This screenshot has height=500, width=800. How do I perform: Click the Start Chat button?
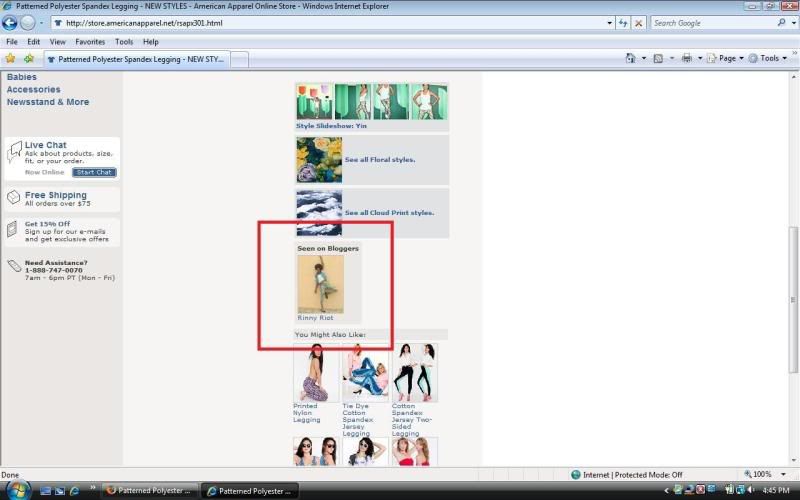point(94,172)
